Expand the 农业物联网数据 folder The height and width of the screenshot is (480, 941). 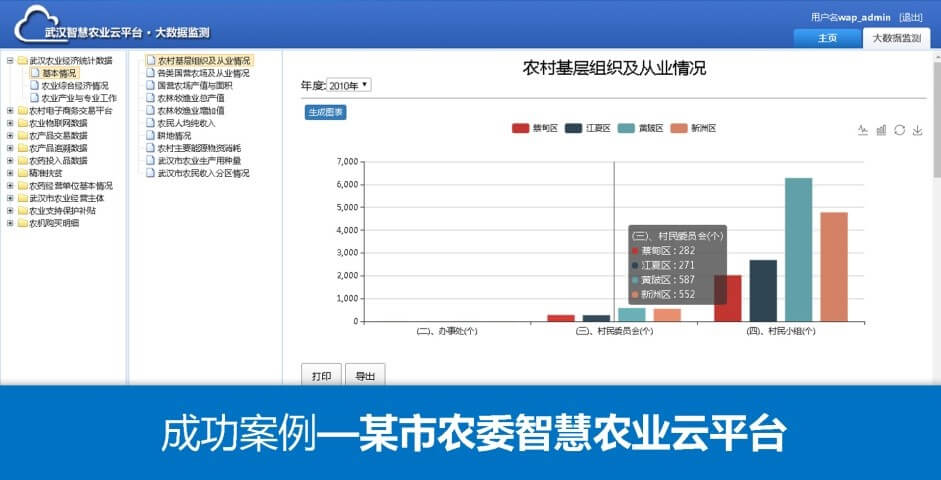pos(10,123)
